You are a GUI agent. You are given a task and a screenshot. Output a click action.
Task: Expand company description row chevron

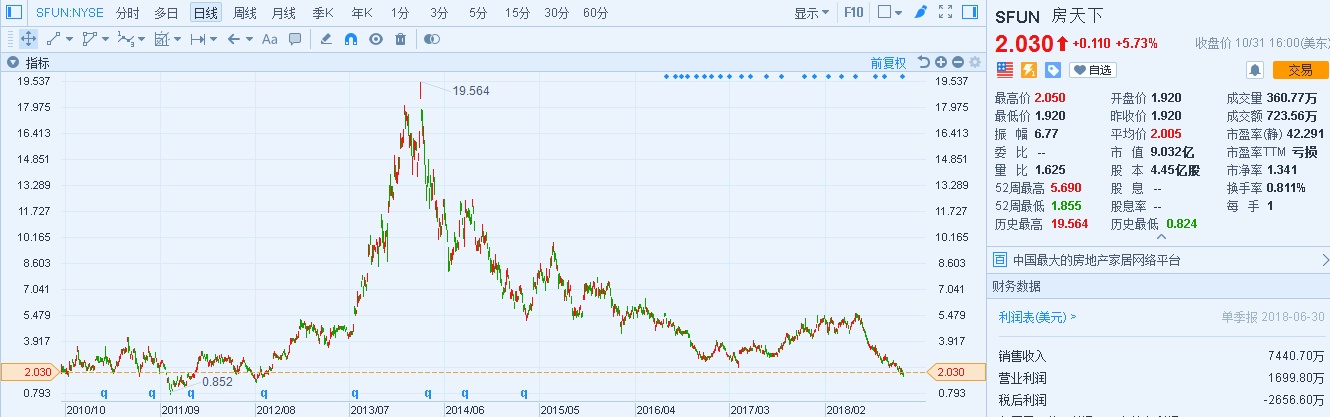click(x=1325, y=260)
